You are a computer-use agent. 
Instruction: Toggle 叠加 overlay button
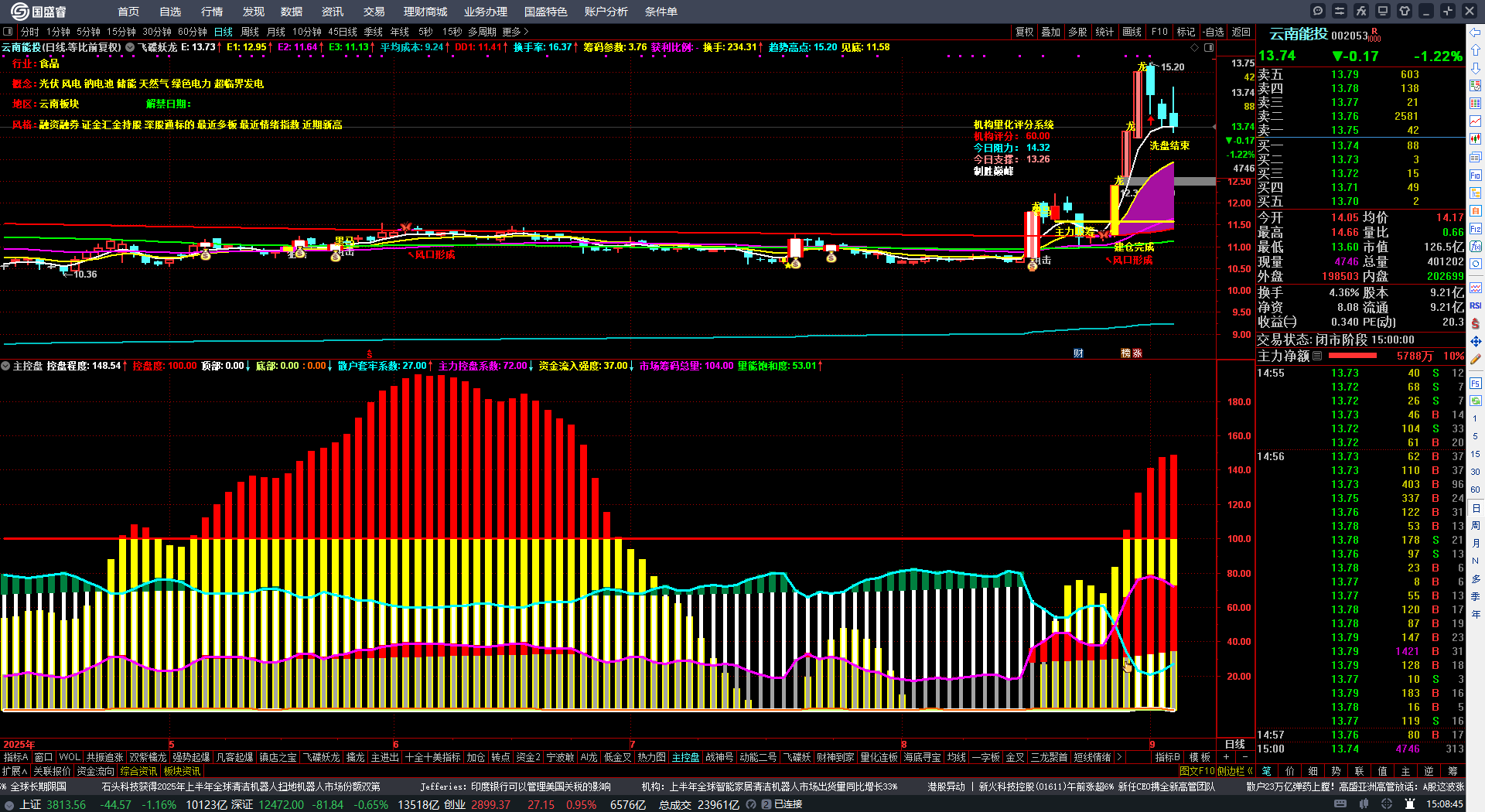tap(1050, 32)
